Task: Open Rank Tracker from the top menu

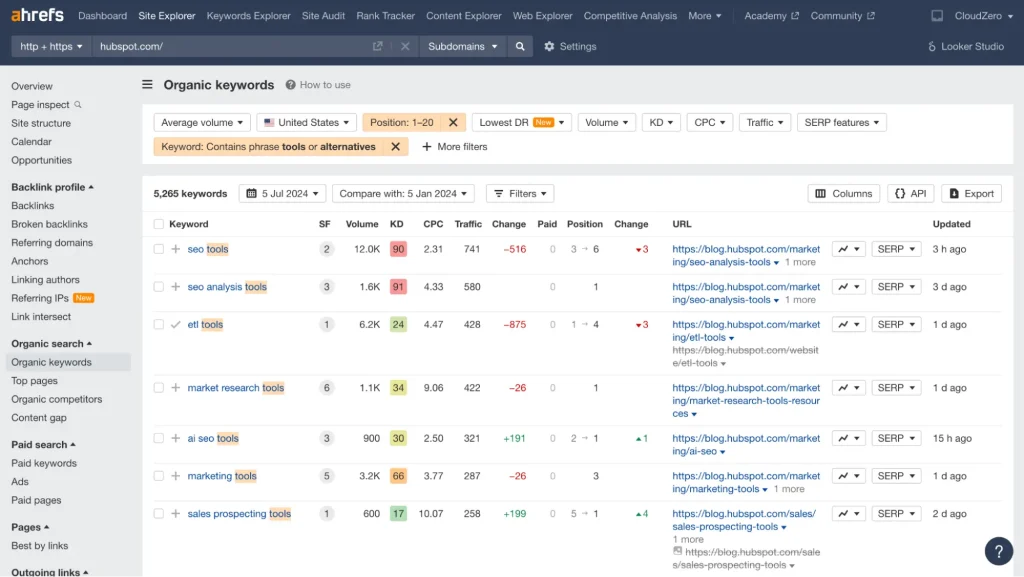Action: tap(385, 15)
